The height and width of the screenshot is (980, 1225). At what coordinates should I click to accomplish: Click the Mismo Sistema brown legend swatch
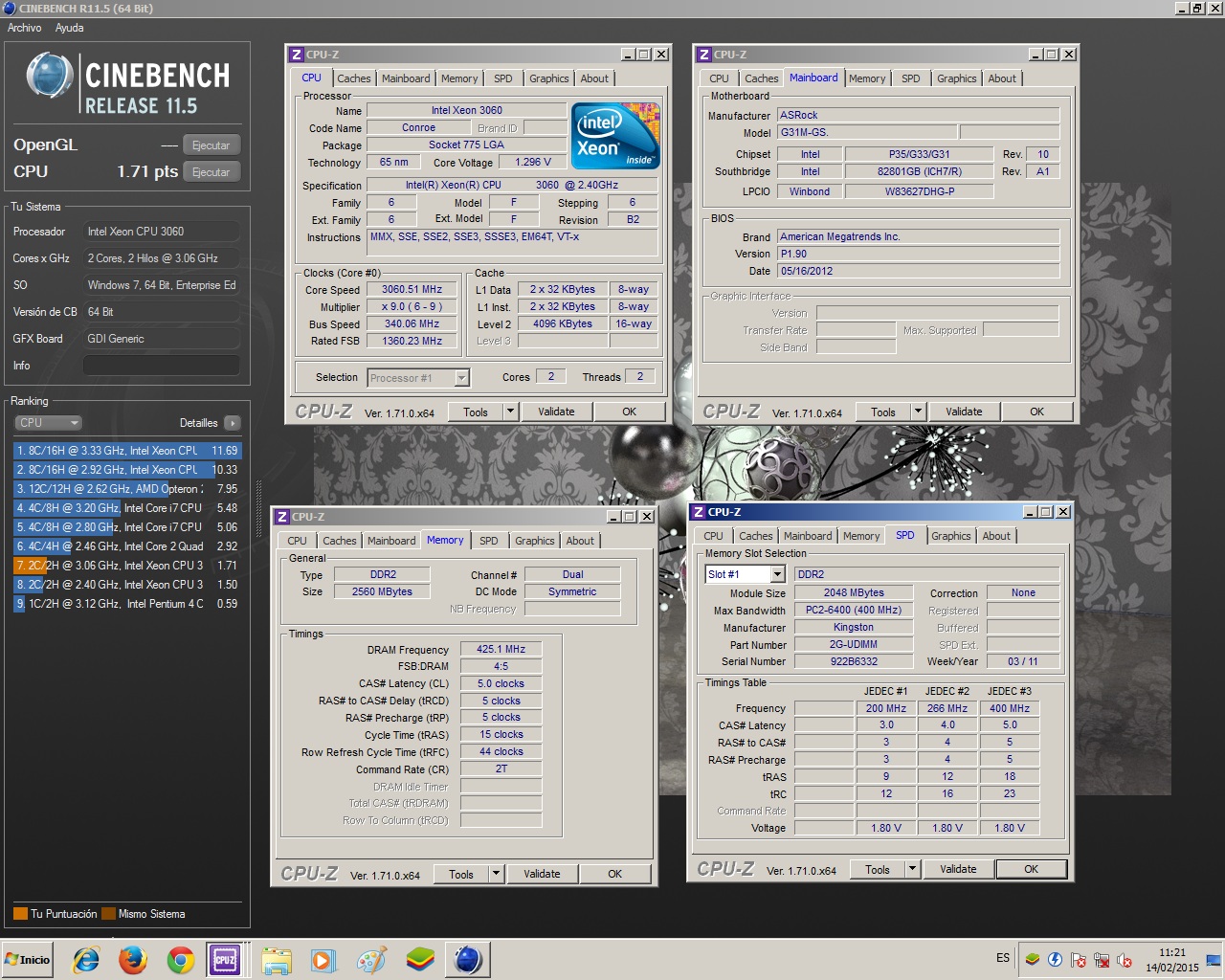(x=108, y=914)
